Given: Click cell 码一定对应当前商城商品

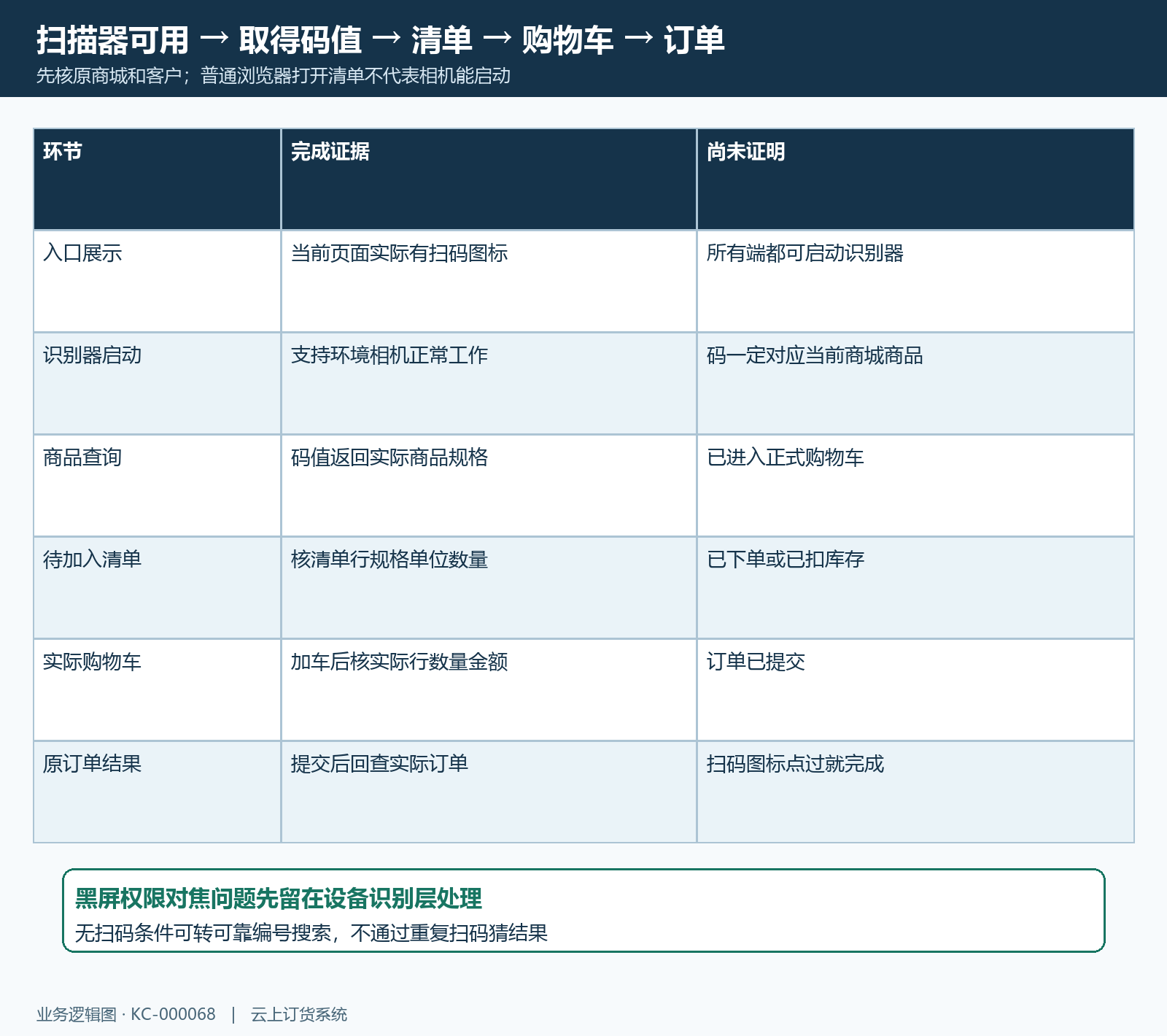Looking at the screenshot, I should point(915,384).
